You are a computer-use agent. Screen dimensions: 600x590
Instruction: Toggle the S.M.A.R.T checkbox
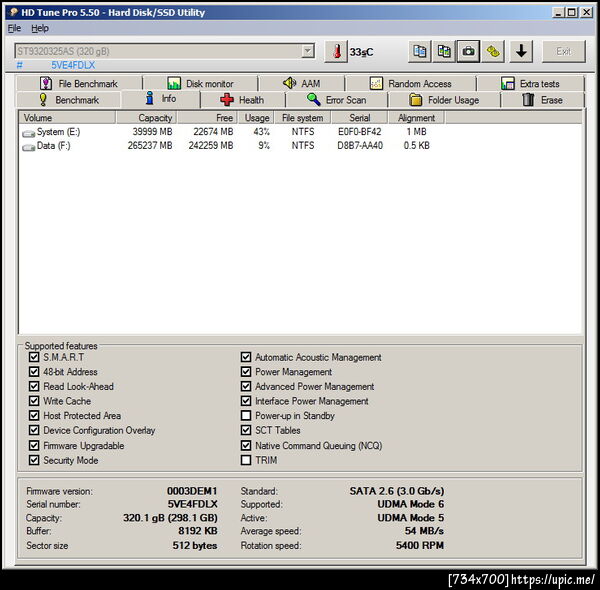(x=34, y=357)
